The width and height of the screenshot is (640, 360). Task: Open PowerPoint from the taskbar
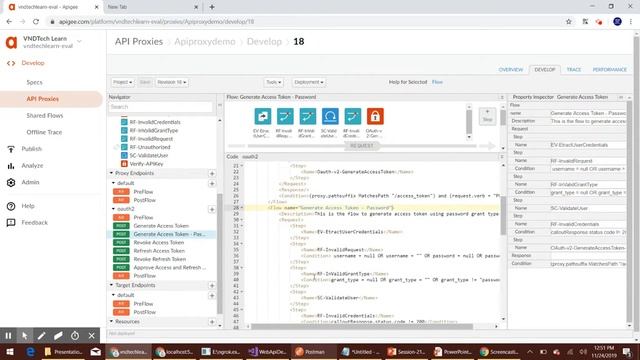[x=453, y=351]
